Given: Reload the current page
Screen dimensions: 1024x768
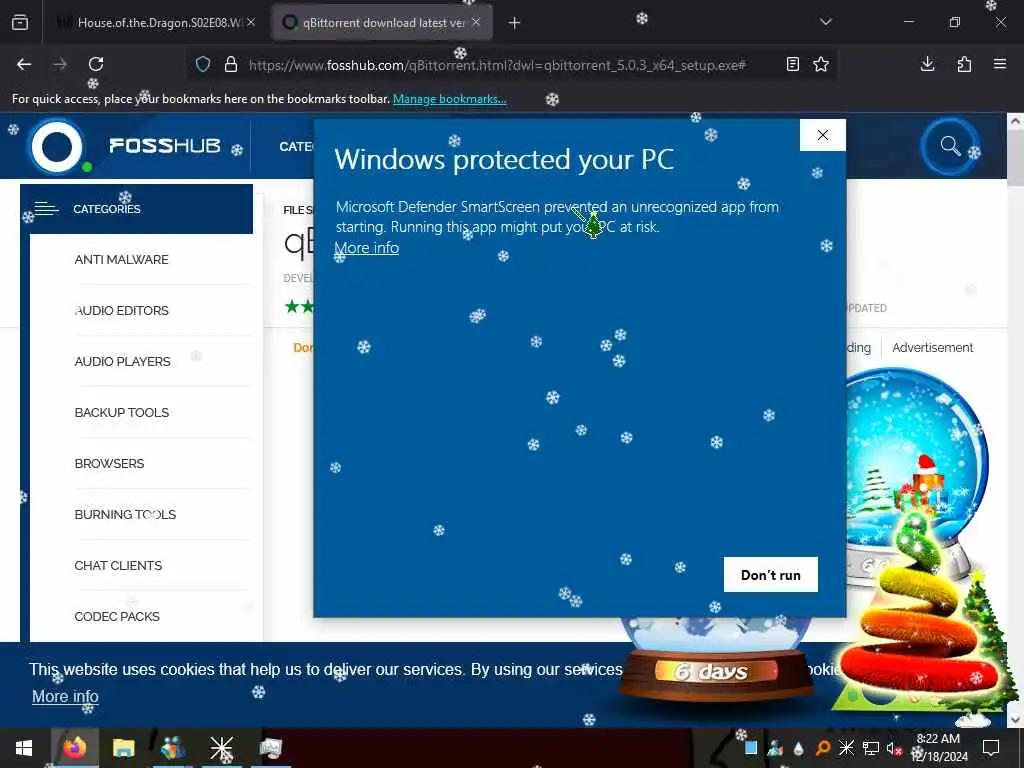Looking at the screenshot, I should point(96,64).
